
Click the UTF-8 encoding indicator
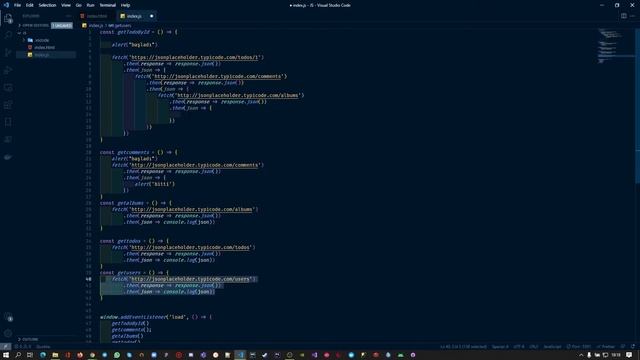click(518, 347)
